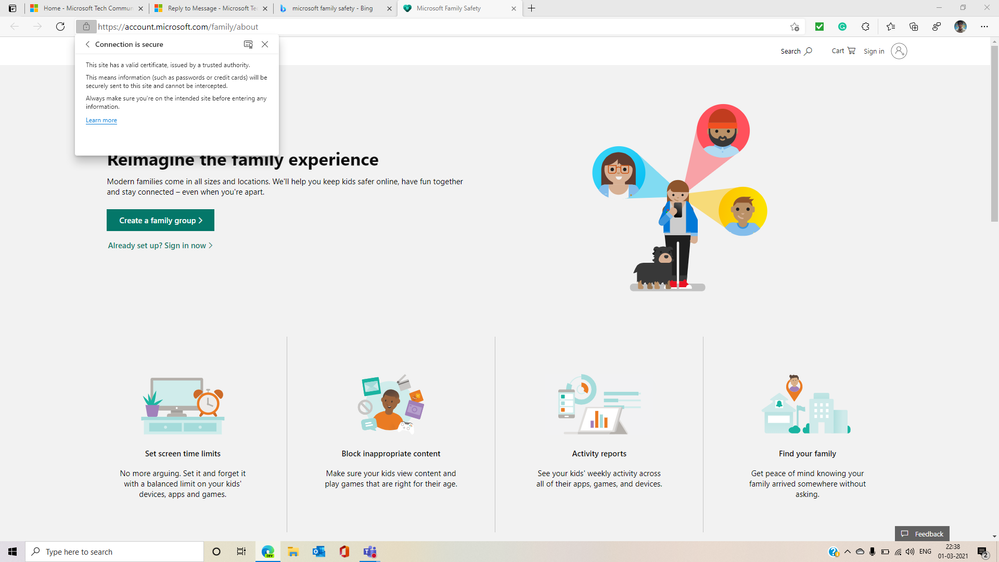Click the ENG language indicator

click(925, 552)
